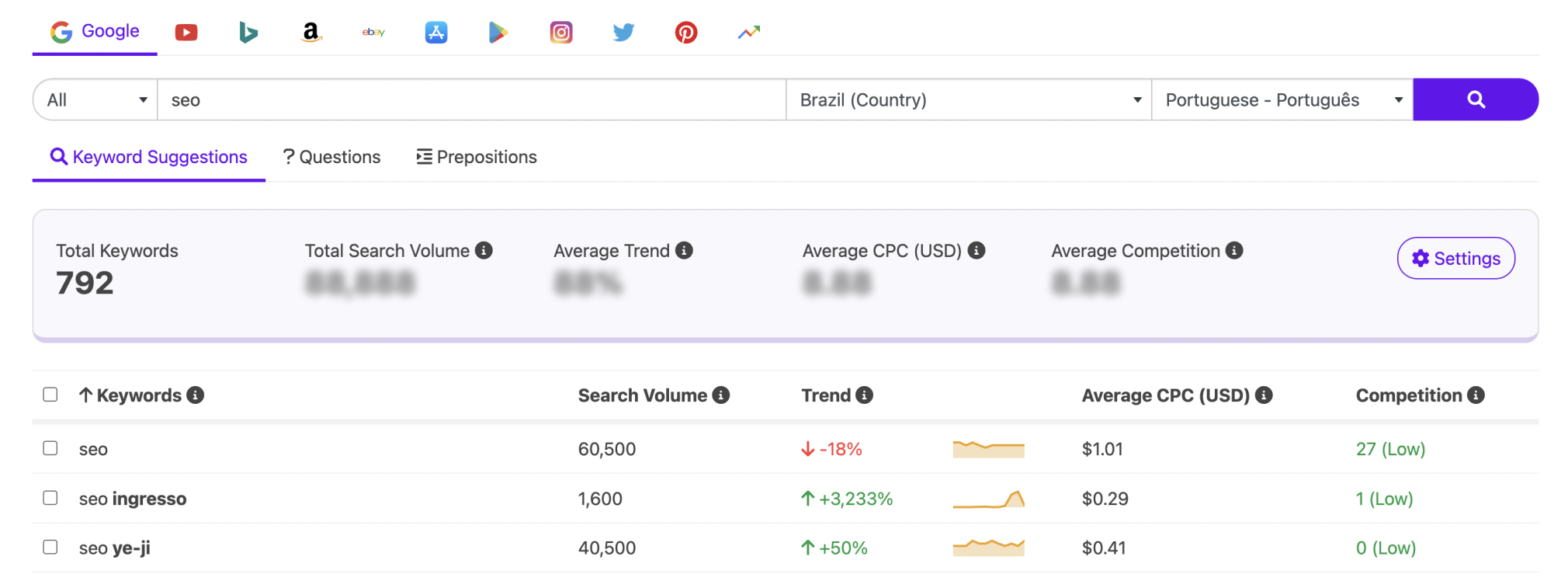Show info for Total Search Volume
The width and height of the screenshot is (1568, 581).
(x=484, y=250)
